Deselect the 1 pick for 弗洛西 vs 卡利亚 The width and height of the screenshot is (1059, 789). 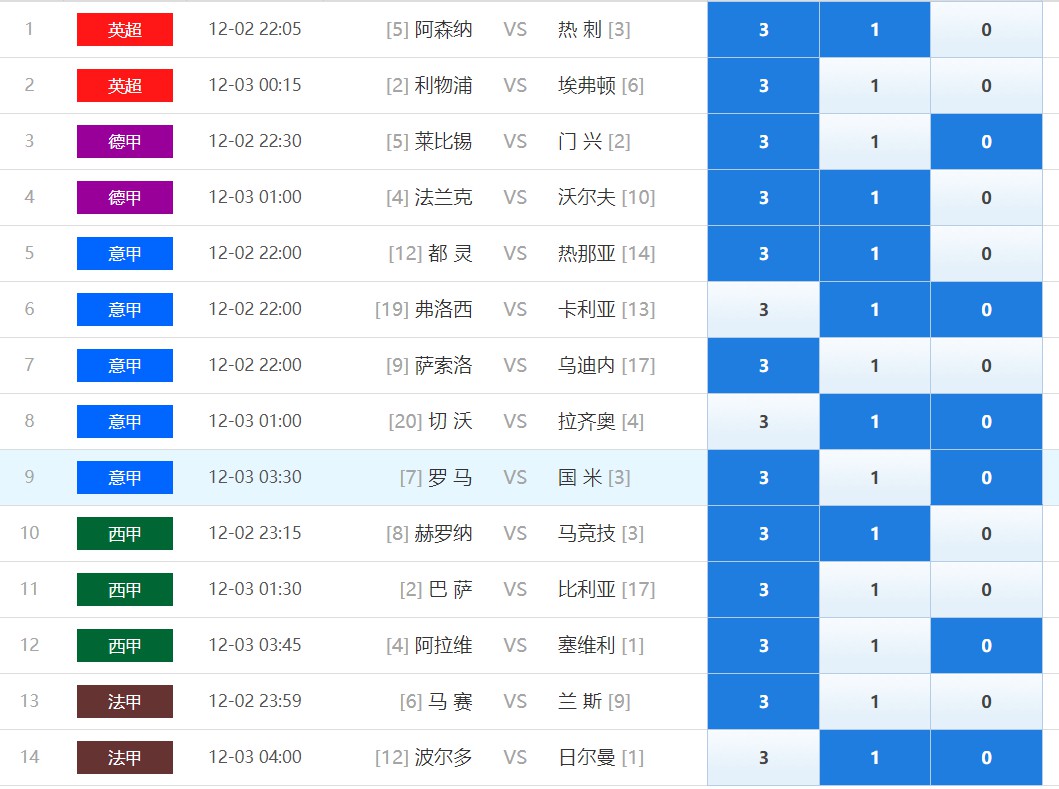pos(875,309)
